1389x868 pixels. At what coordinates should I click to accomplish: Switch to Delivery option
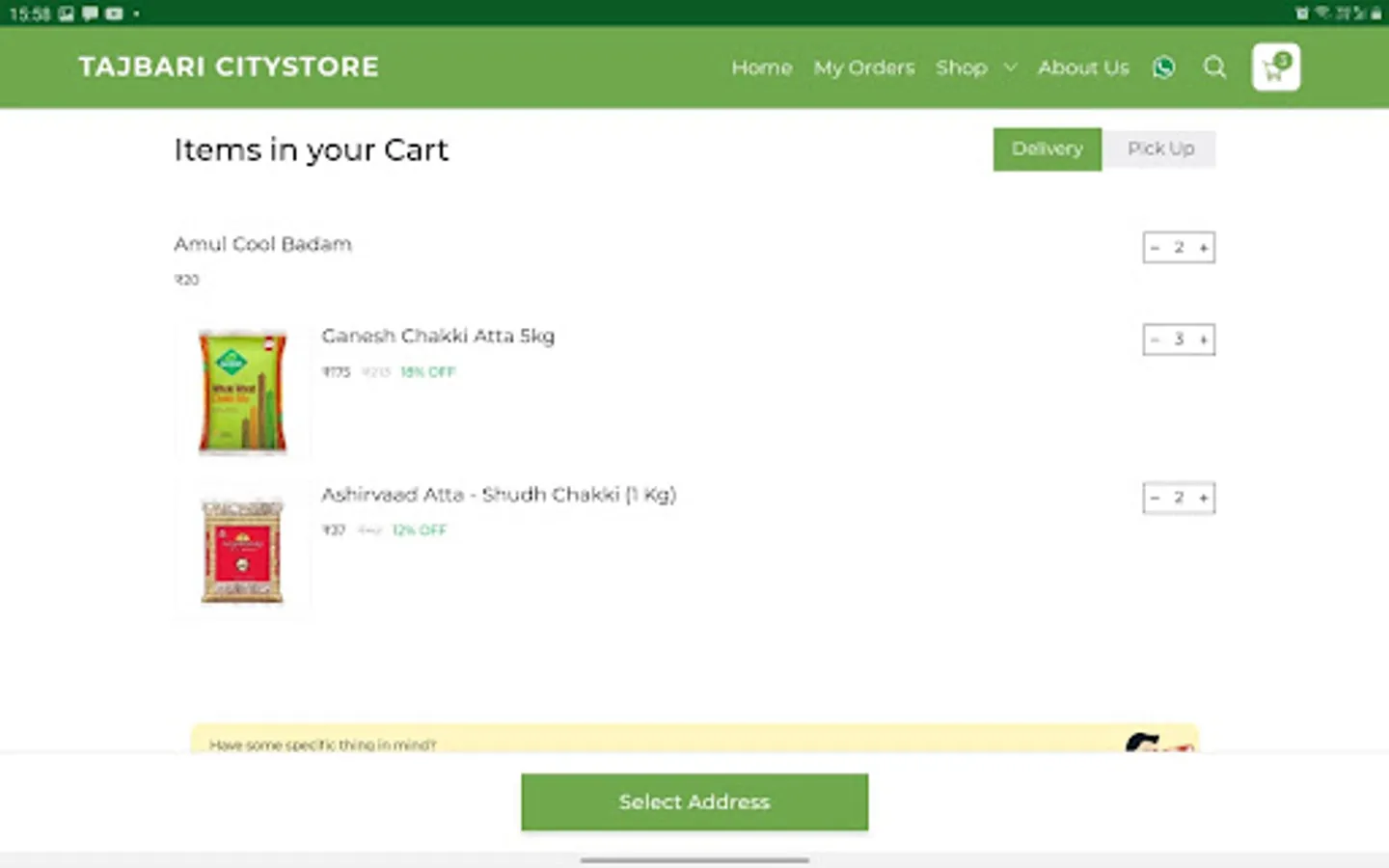pos(1048,149)
